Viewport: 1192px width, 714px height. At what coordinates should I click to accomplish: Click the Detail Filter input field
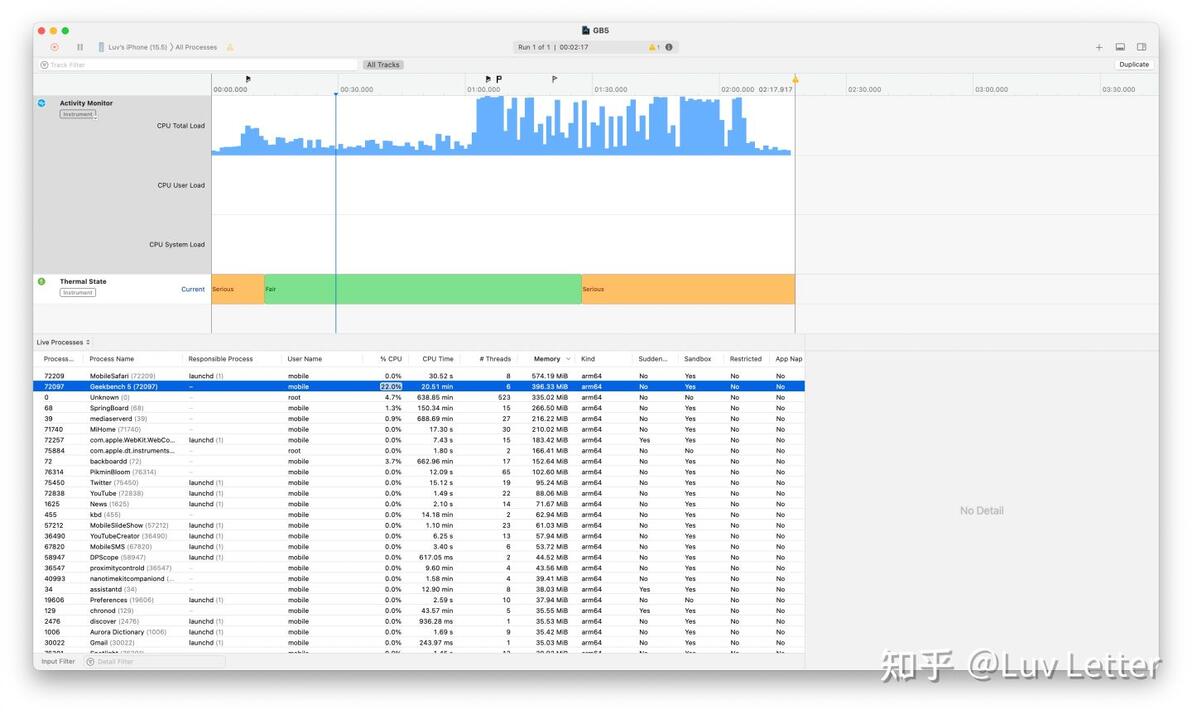click(x=155, y=662)
